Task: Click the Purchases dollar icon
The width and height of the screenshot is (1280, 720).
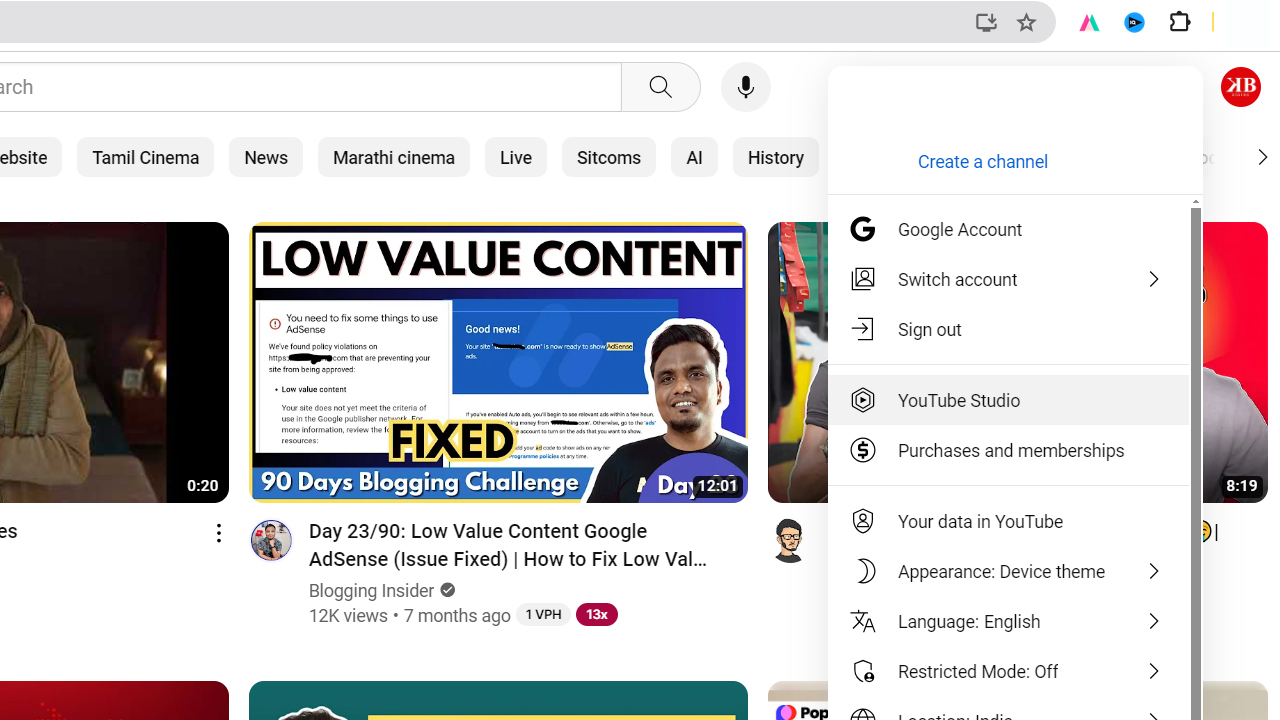Action: tap(863, 450)
